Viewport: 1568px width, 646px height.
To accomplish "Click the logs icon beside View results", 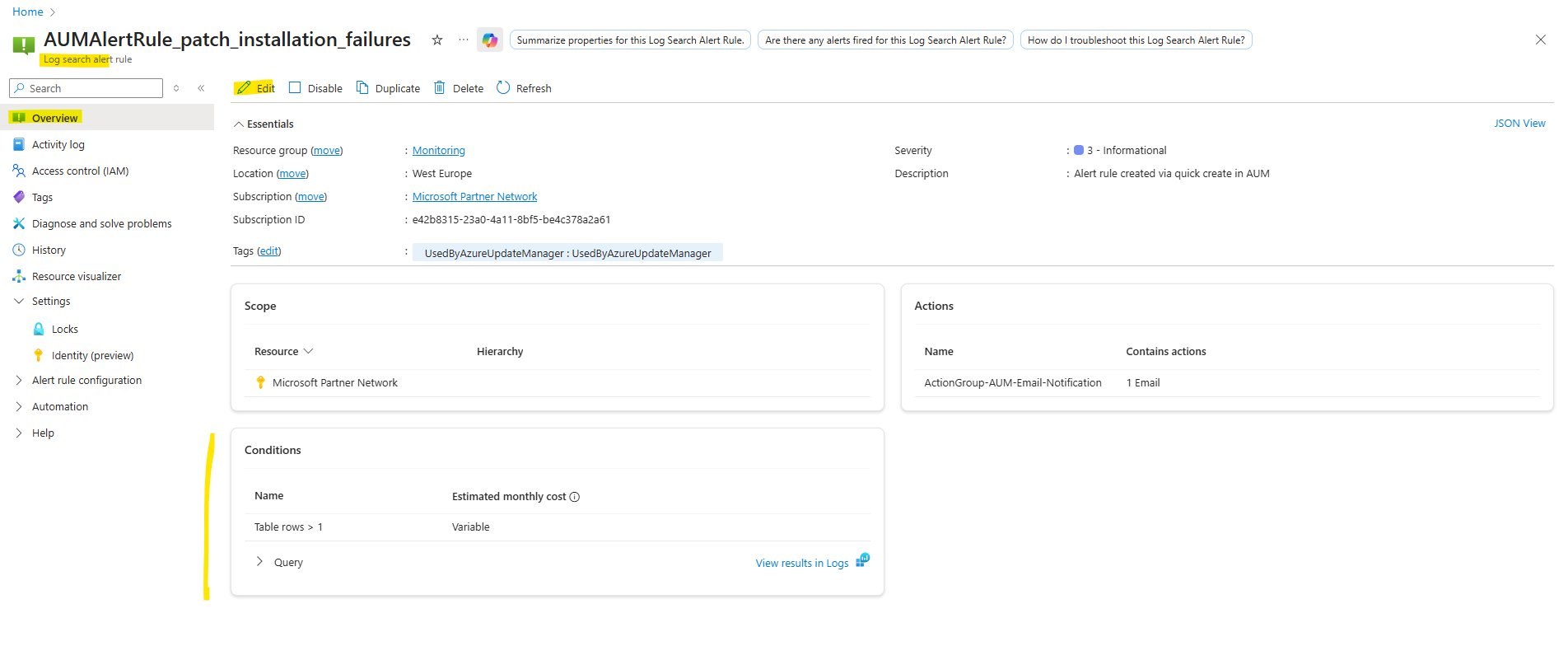I will [x=862, y=560].
